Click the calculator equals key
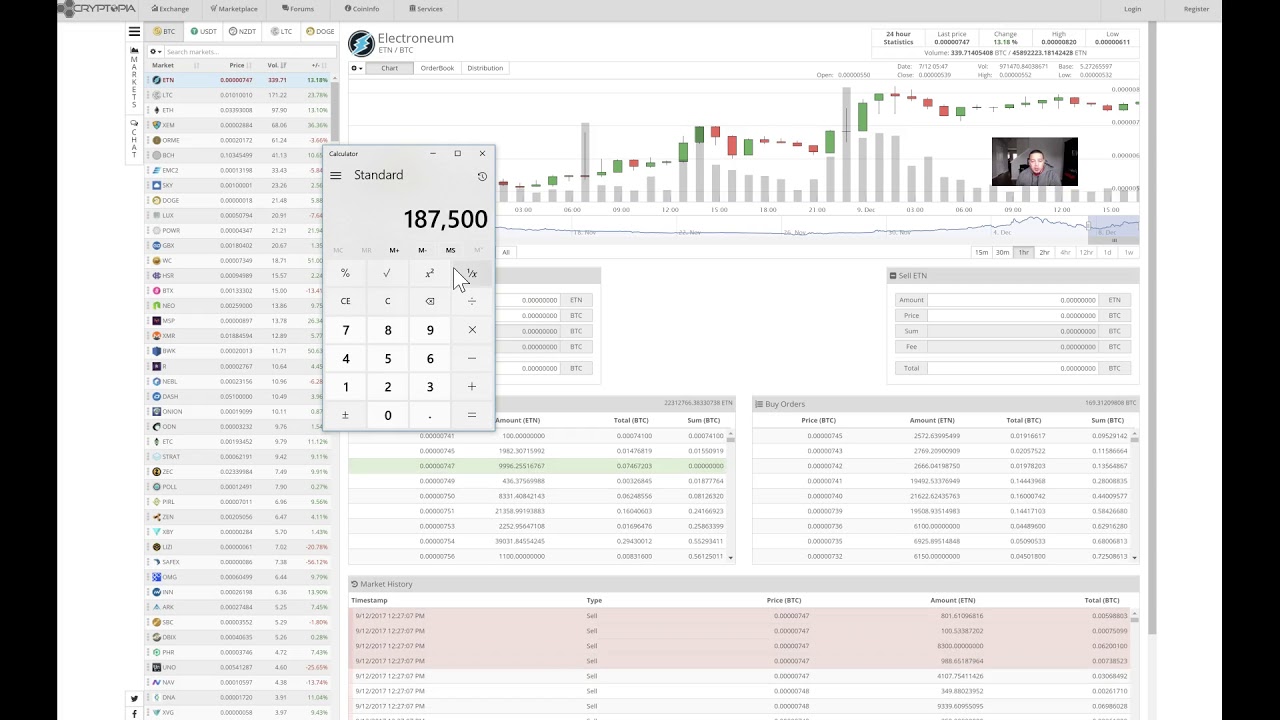The height and width of the screenshot is (720, 1280). (472, 415)
